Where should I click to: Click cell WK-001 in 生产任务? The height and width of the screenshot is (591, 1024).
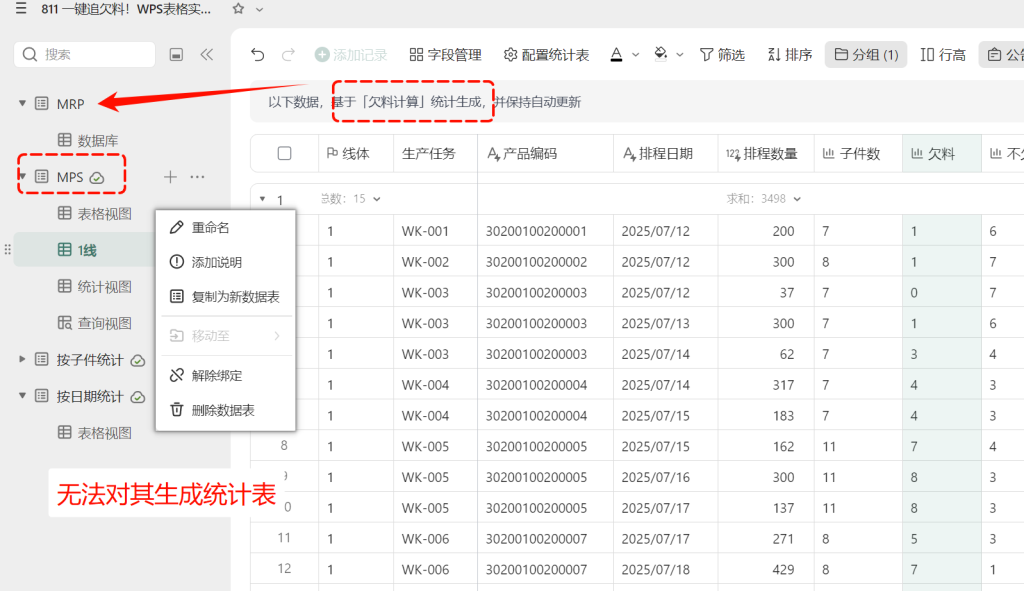click(436, 231)
